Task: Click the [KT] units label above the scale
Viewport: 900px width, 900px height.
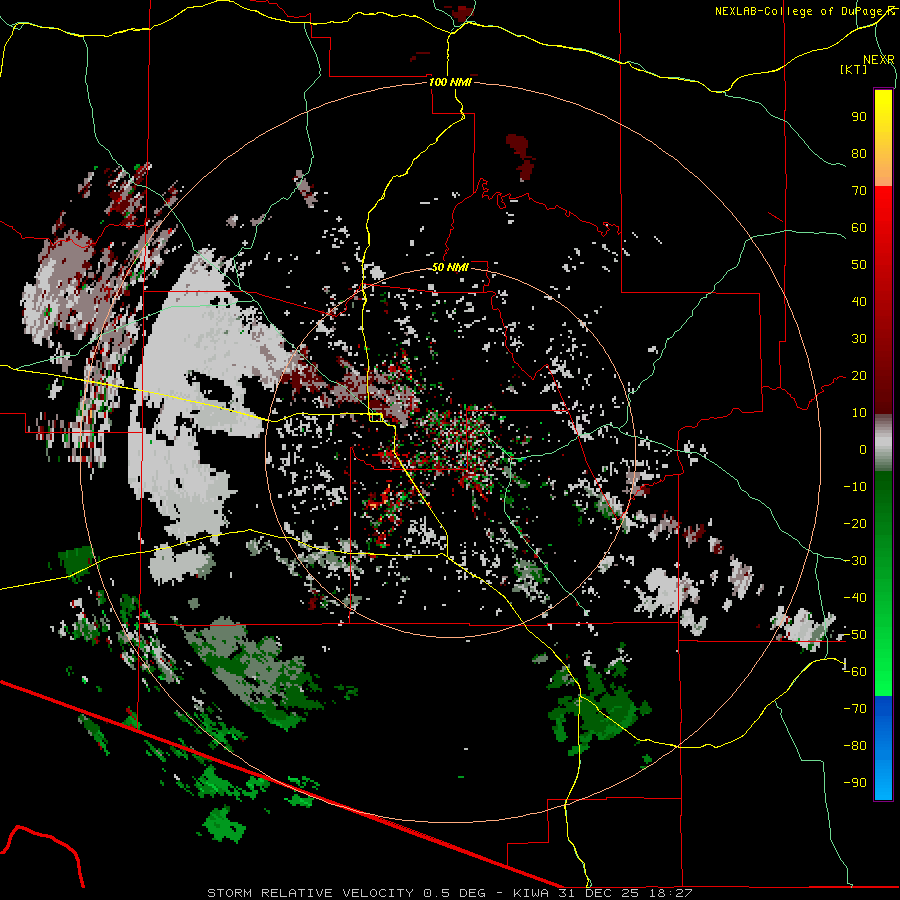Action: 853,69
